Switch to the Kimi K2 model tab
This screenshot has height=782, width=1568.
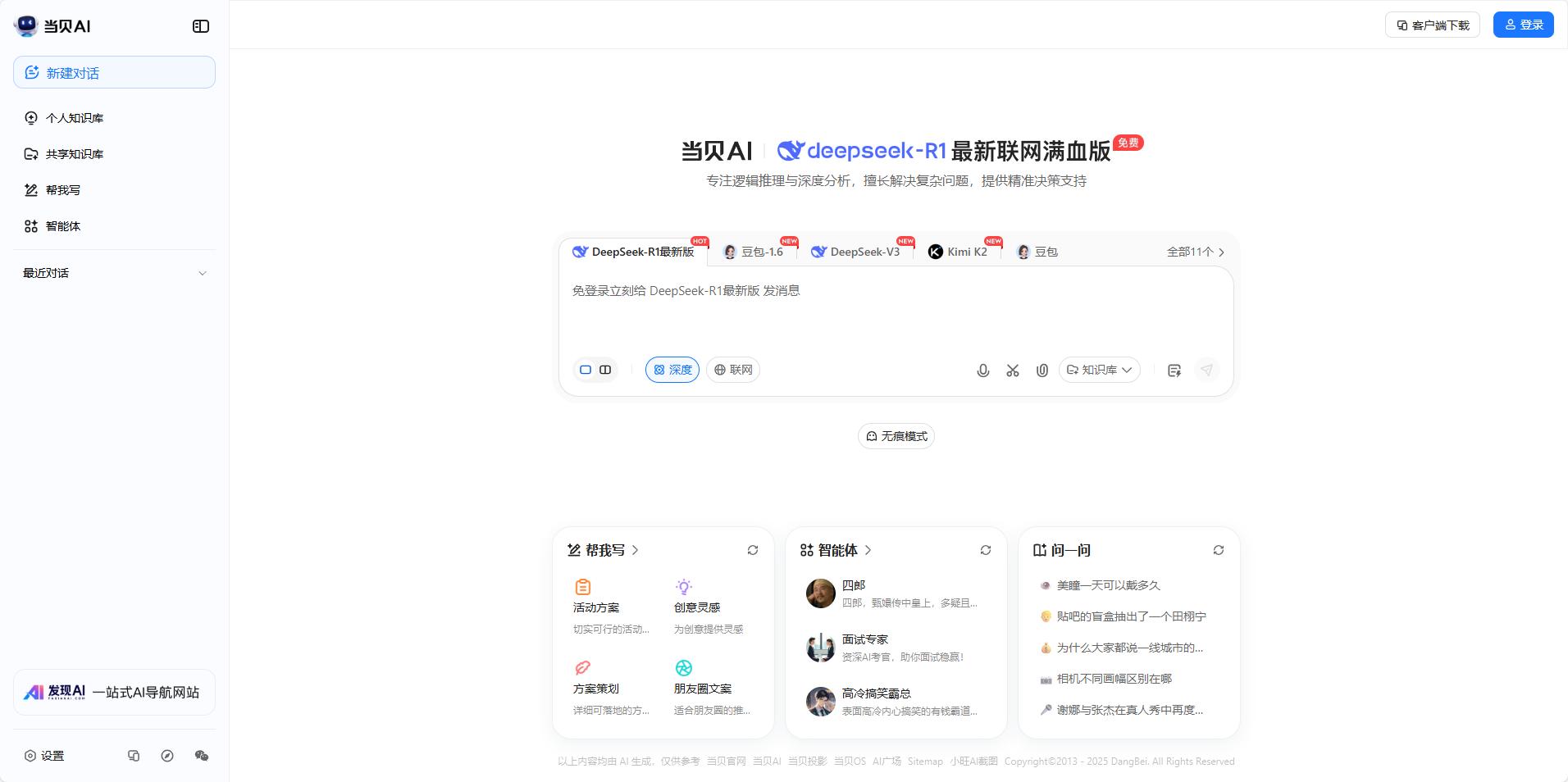point(958,252)
